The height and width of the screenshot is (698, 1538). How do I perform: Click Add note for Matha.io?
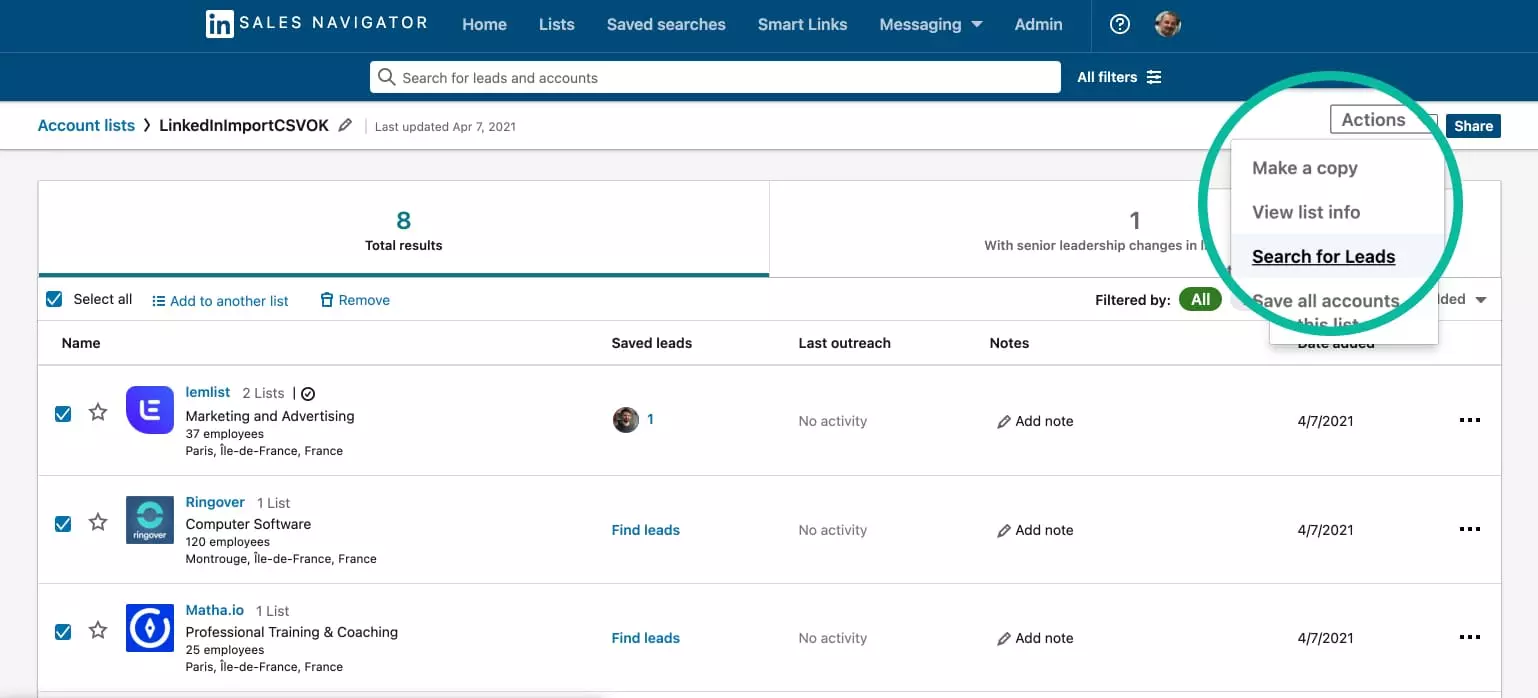pos(1035,638)
